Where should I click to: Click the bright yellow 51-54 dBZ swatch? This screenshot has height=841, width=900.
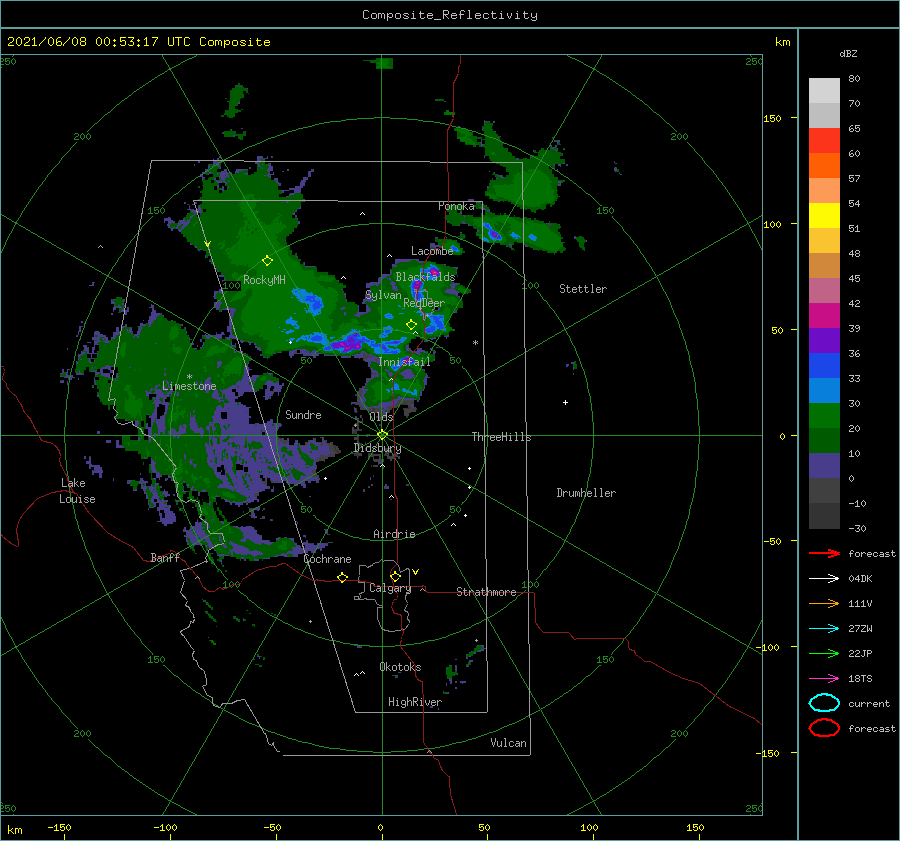[824, 215]
